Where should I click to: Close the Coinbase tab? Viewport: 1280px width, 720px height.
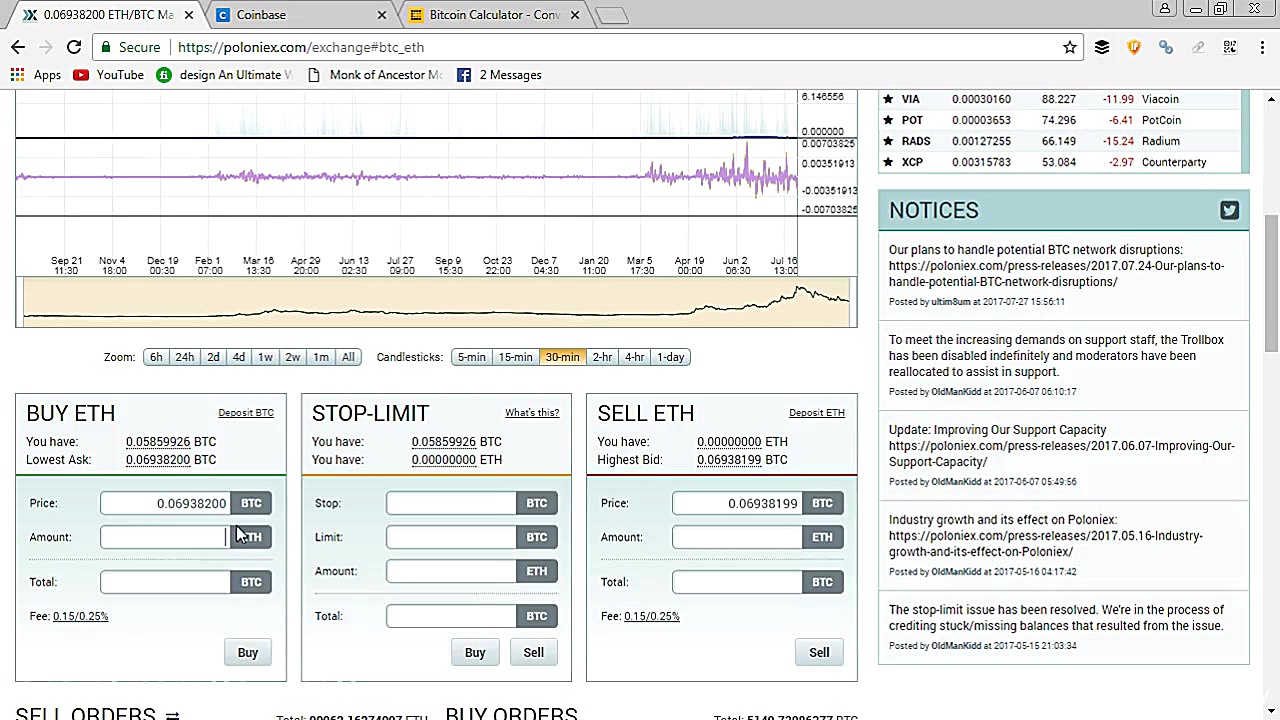[x=381, y=15]
